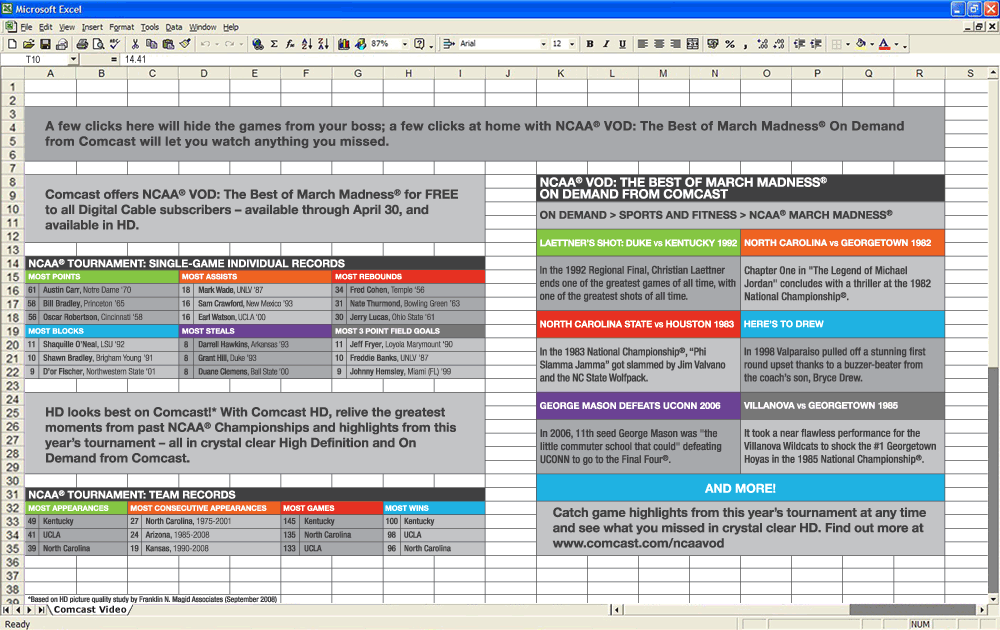Image resolution: width=1000 pixels, height=630 pixels.
Task: Click the AutoSum sigma icon
Action: pyautogui.click(x=274, y=44)
